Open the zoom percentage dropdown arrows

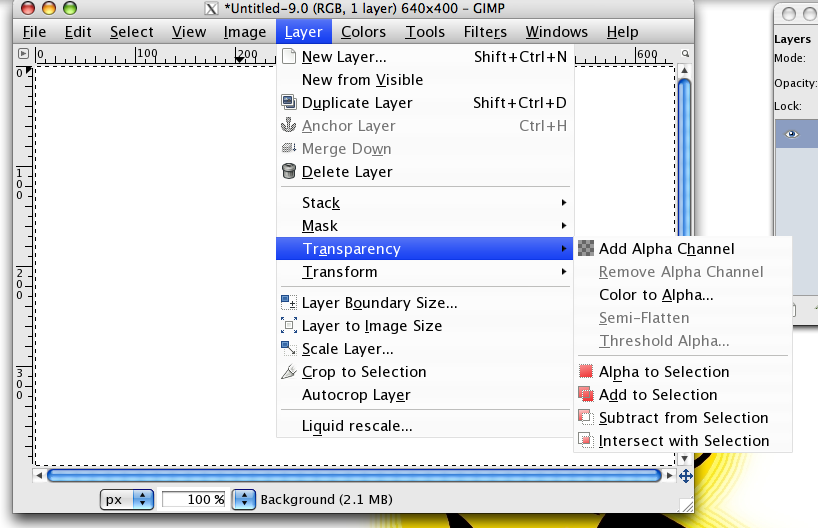(244, 499)
